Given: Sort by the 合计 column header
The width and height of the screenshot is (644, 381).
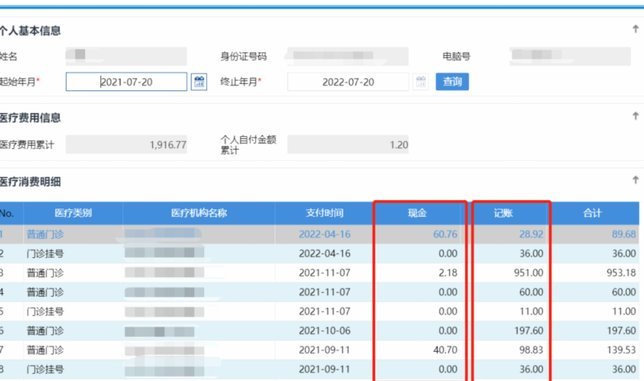Looking at the screenshot, I should point(592,213).
